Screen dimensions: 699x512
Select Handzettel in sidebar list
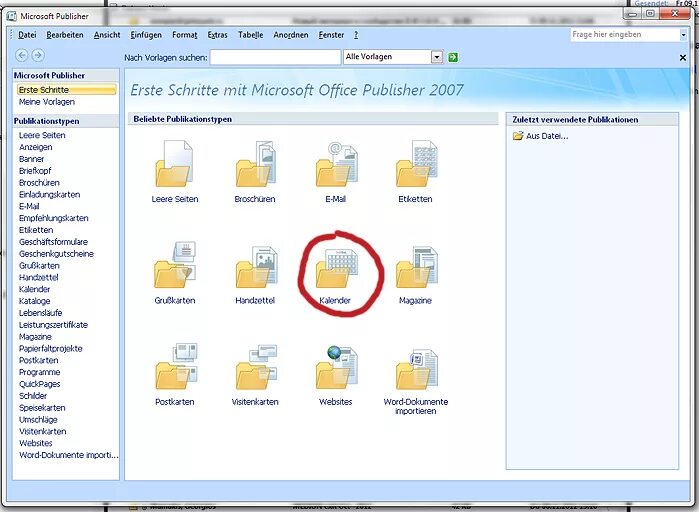coord(38,278)
